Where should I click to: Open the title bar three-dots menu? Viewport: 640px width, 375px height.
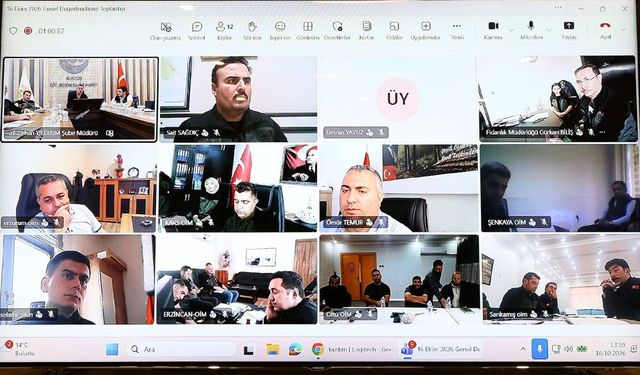pyautogui.click(x=558, y=7)
